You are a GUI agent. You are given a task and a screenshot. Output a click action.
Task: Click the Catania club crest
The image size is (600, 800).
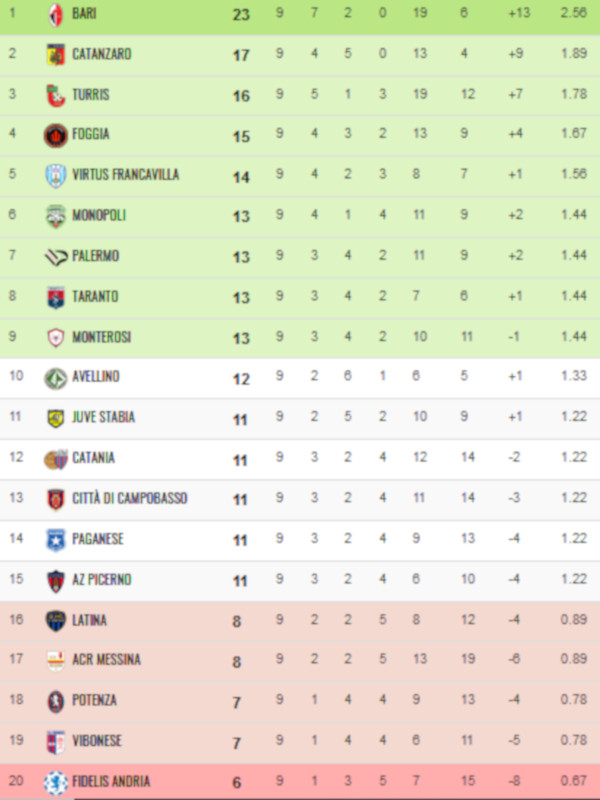[x=55, y=459]
